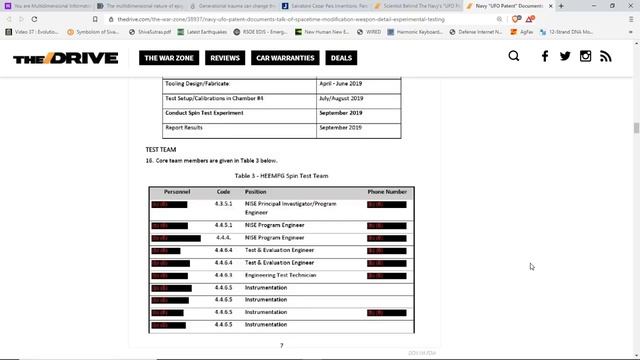Open the ShivaSutras.pdf bookmark
This screenshot has height=360, width=640.
150,32
